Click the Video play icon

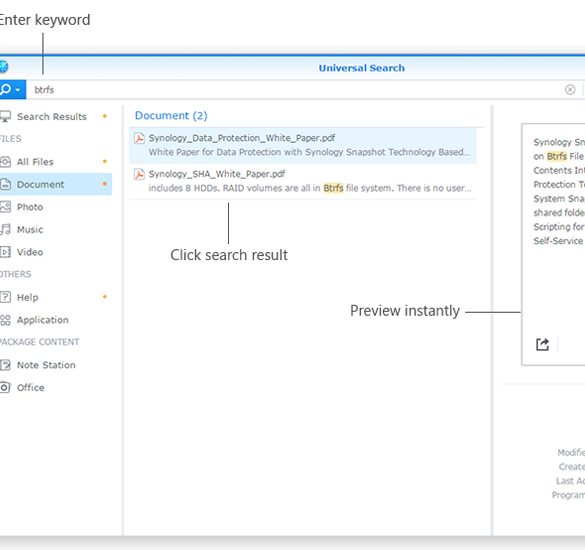pyautogui.click(x=5, y=252)
